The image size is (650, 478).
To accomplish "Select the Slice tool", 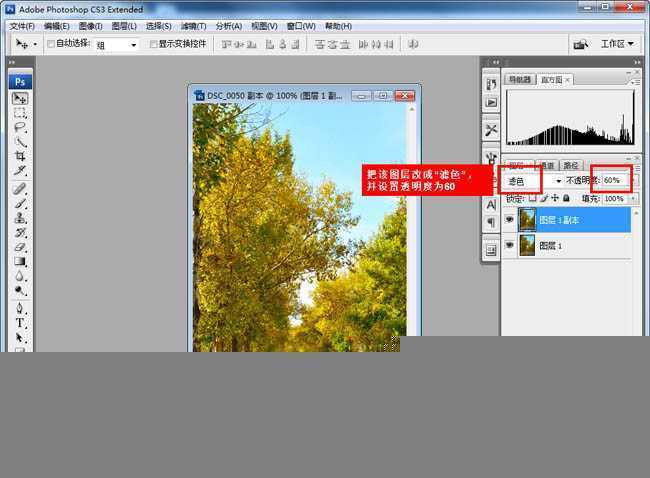I will (20, 170).
